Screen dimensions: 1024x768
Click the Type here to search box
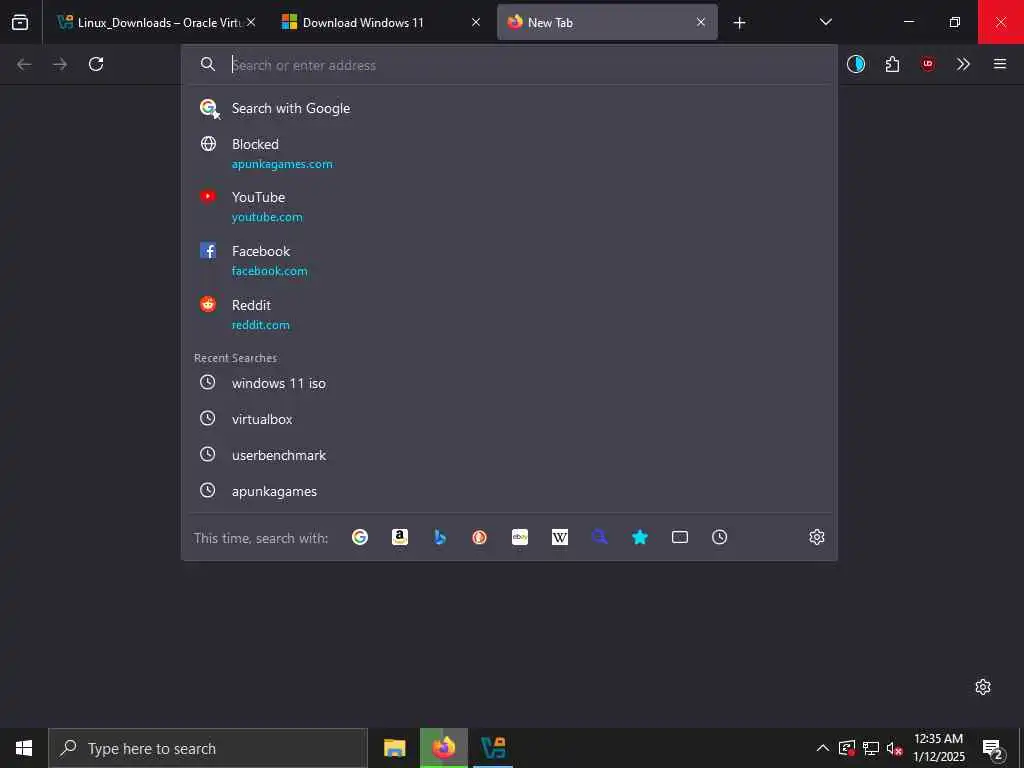point(208,748)
